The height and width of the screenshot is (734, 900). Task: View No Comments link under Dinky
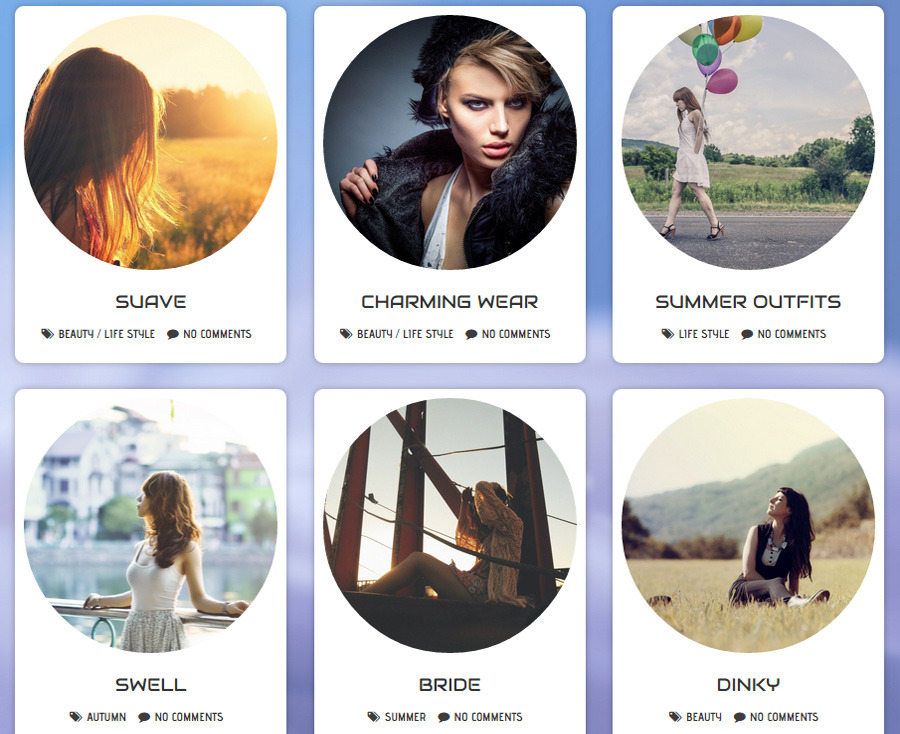tap(784, 717)
